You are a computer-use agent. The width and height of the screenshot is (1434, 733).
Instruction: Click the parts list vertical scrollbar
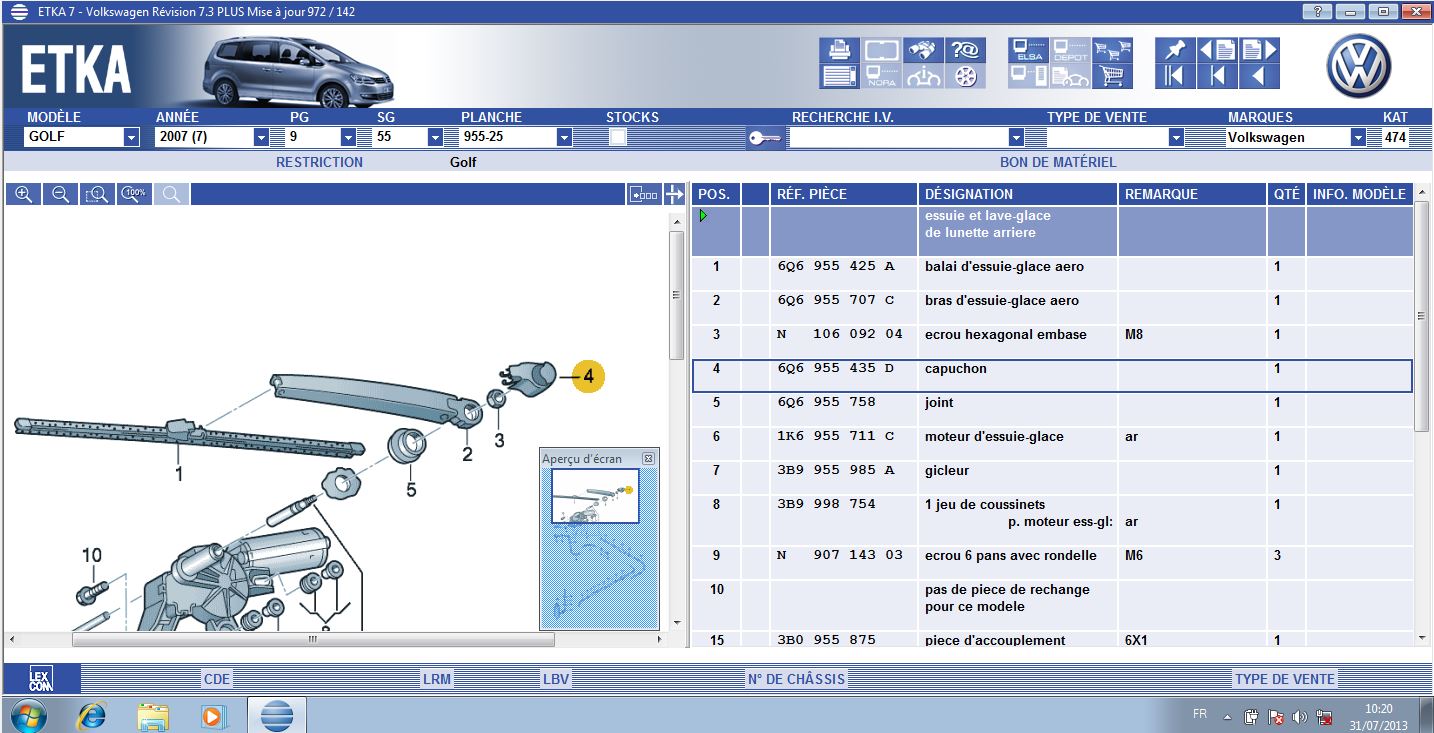(x=1422, y=316)
